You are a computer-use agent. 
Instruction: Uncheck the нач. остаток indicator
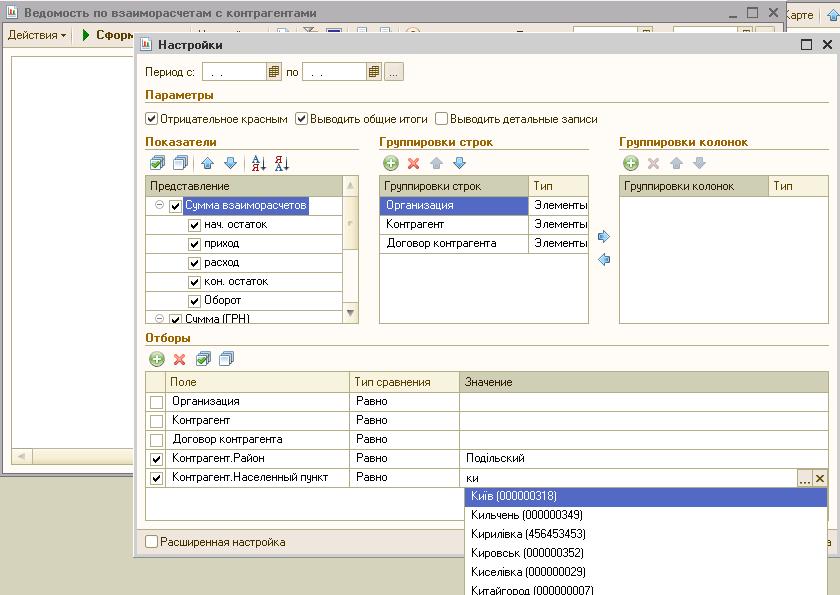coord(194,225)
